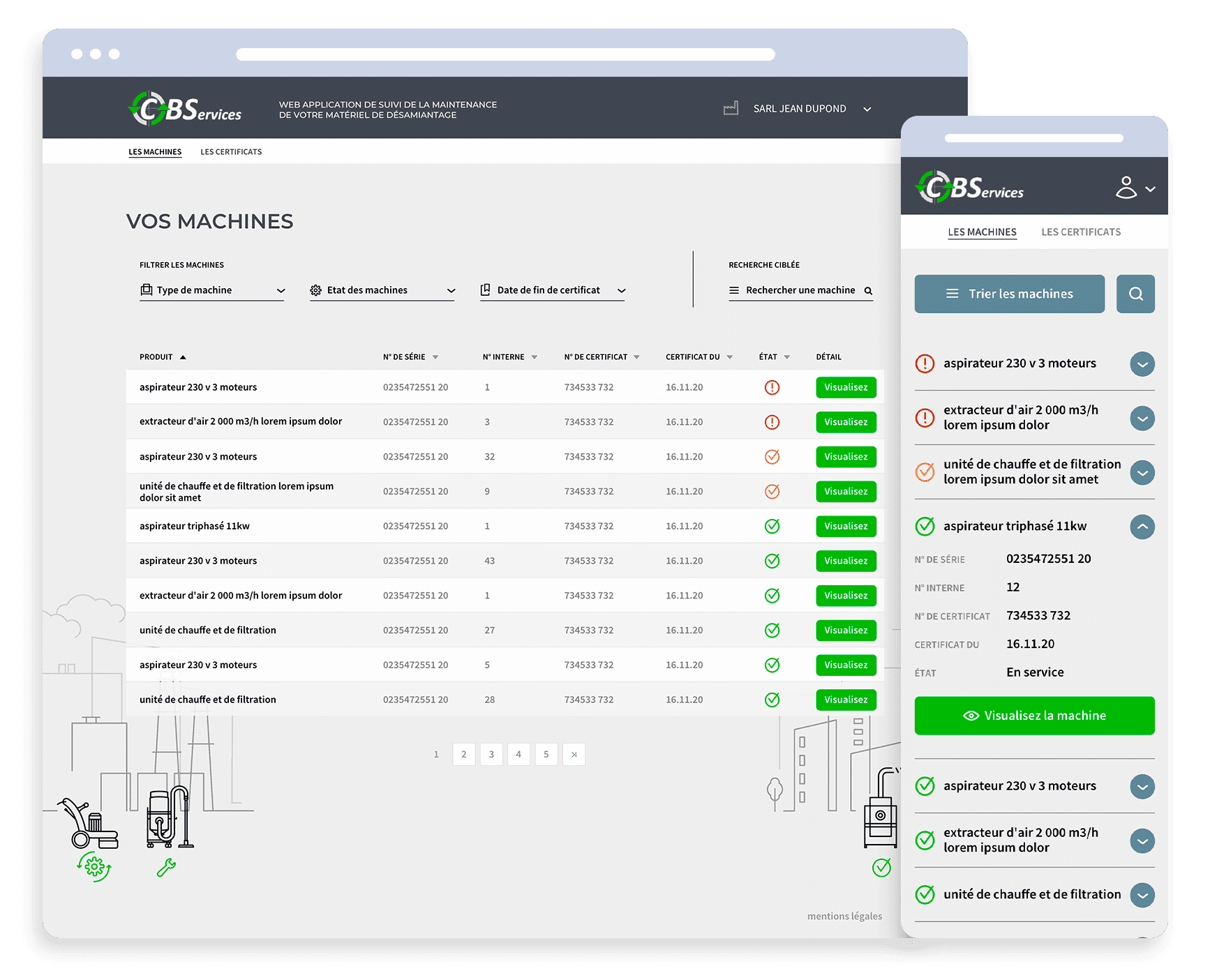Image resolution: width=1210 pixels, height=980 pixels.
Task: Click the orange status icon for machine 32
Action: coord(772,457)
